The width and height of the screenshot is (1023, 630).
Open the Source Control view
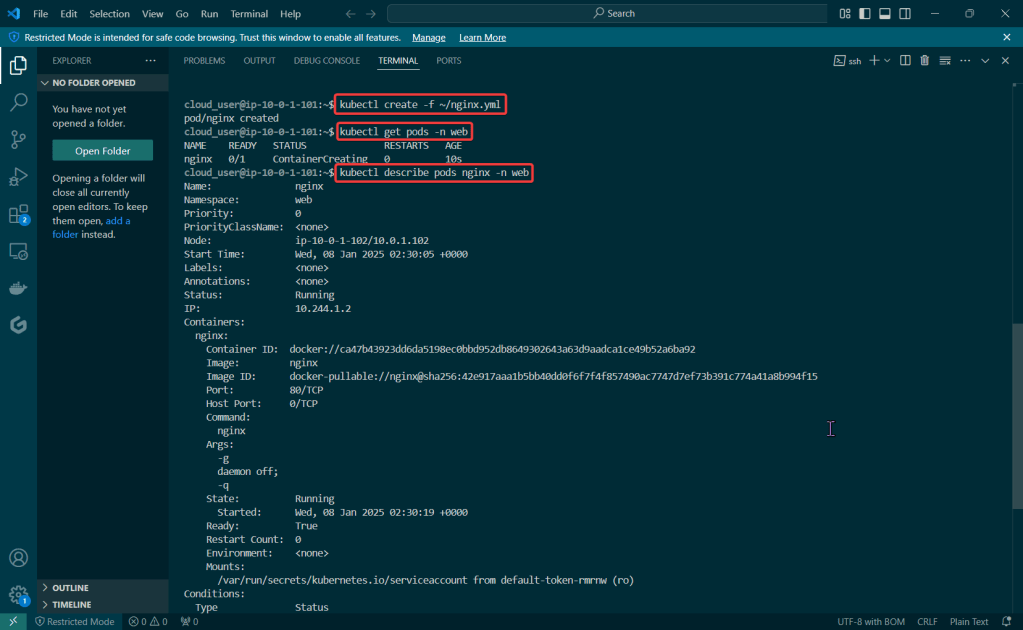tap(18, 139)
